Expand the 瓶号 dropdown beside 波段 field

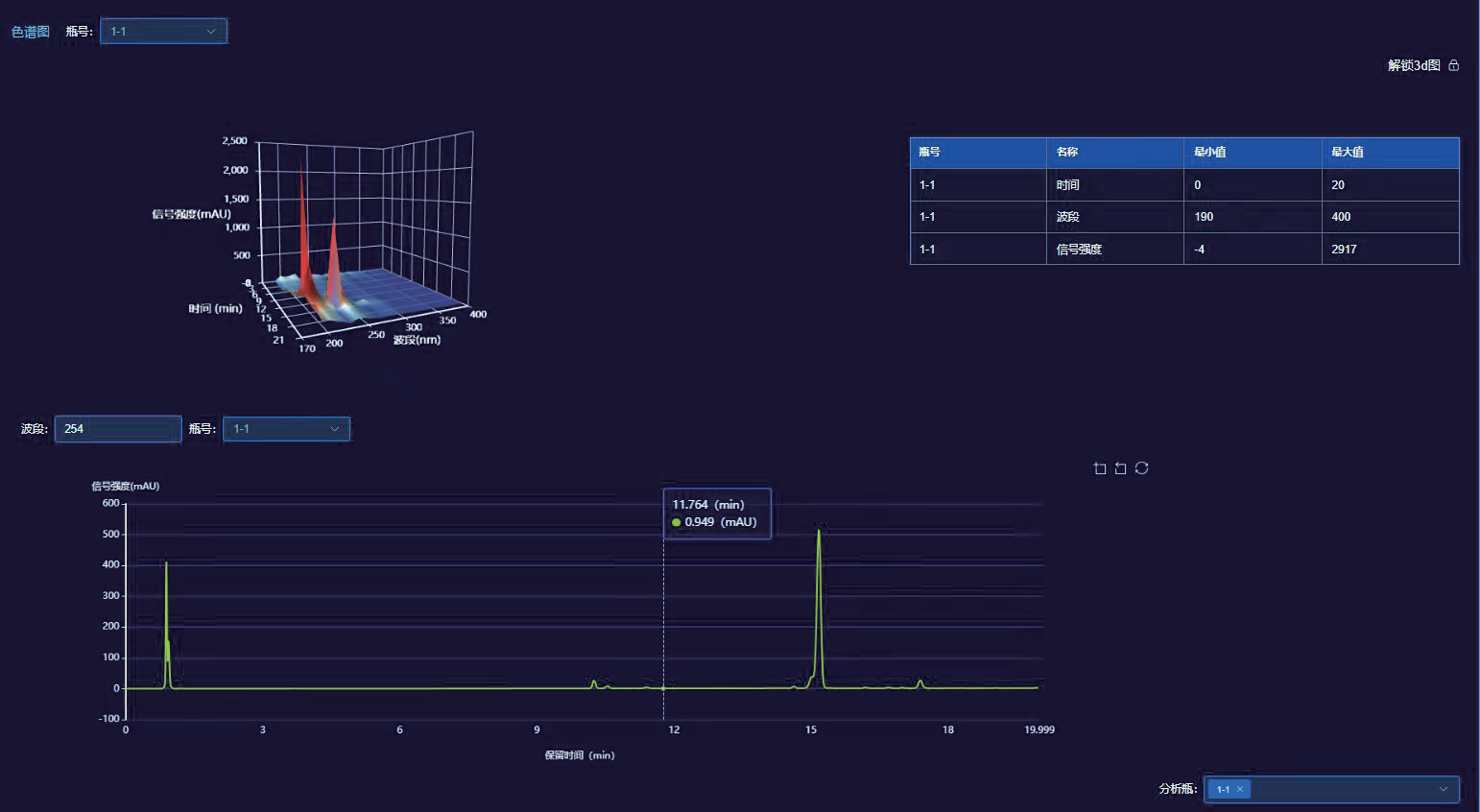tap(286, 429)
